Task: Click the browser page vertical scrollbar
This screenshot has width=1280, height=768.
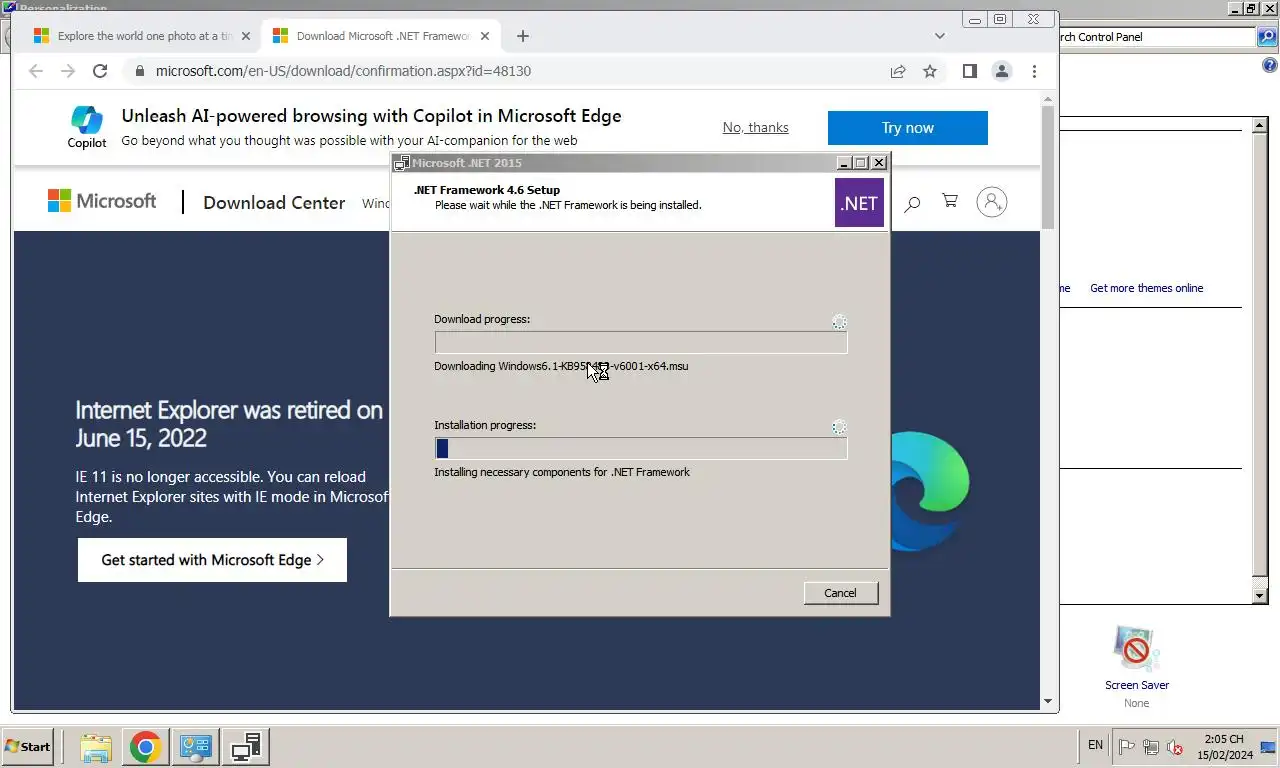Action: [x=1048, y=167]
